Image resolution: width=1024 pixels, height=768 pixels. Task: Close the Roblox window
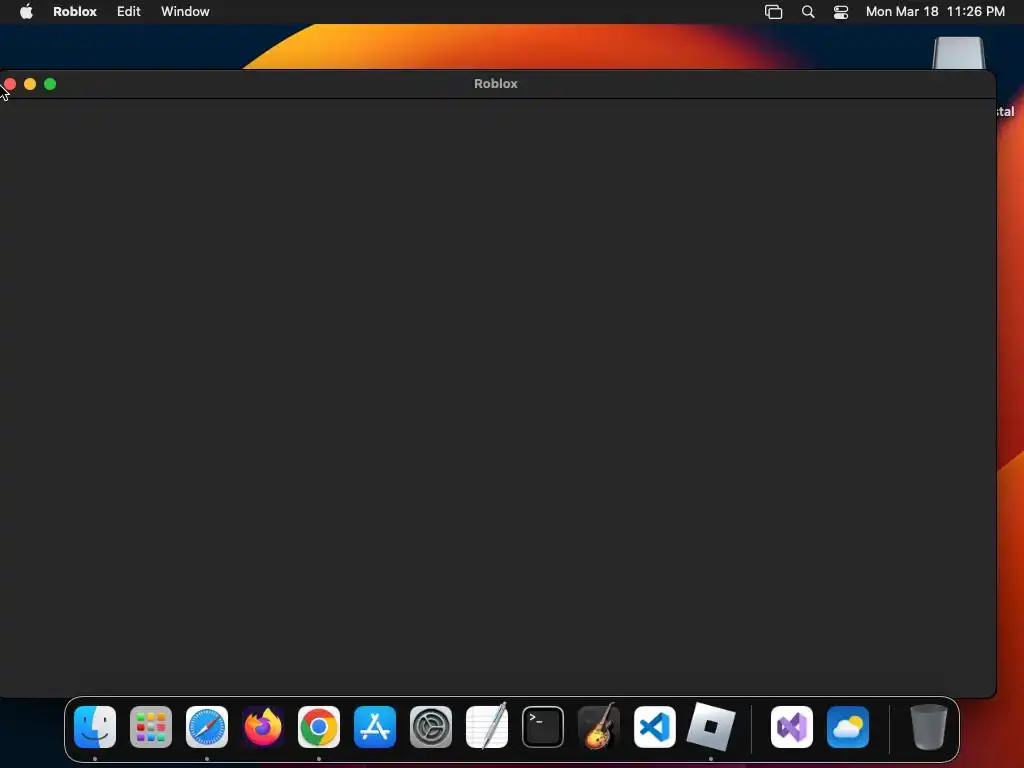tap(10, 84)
